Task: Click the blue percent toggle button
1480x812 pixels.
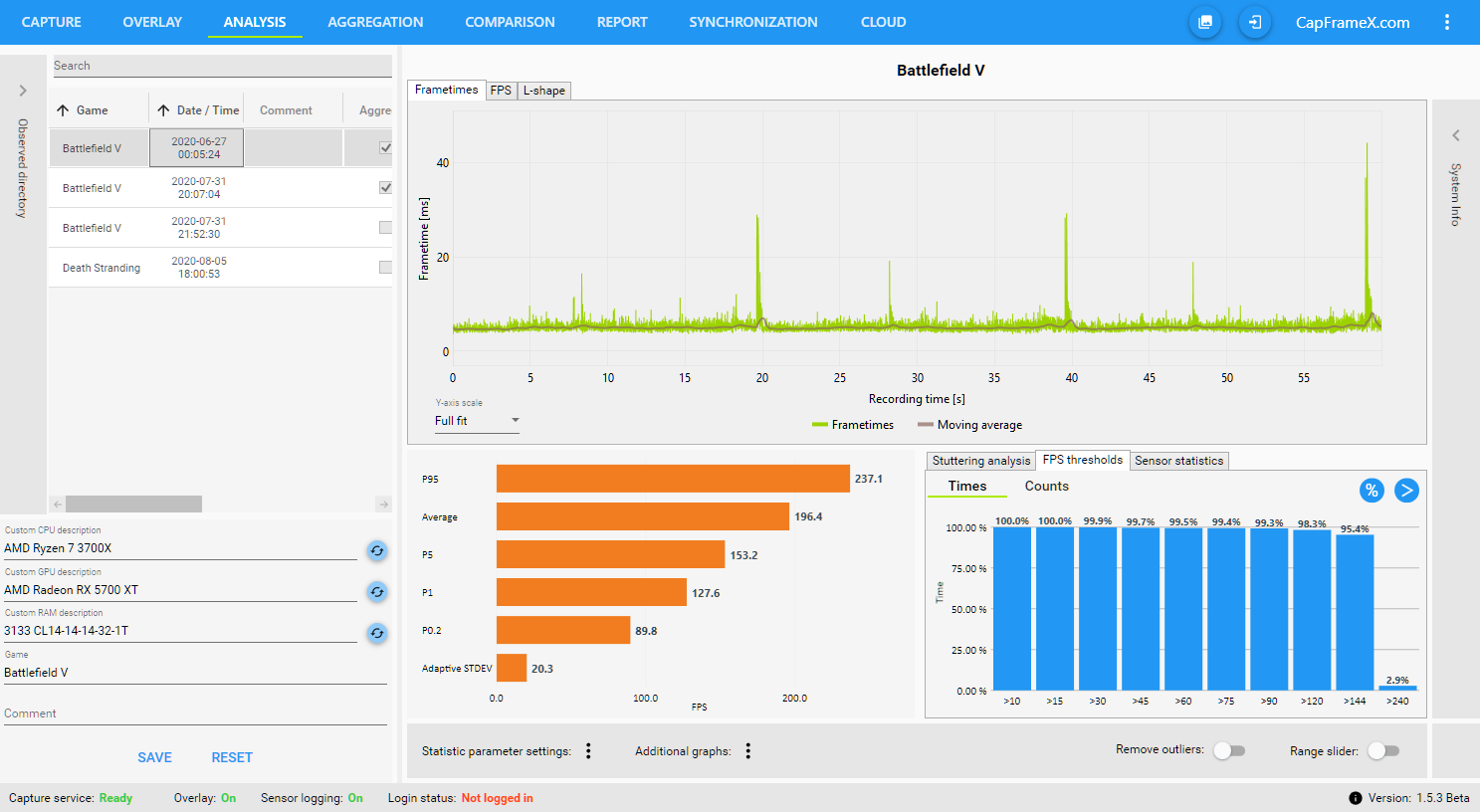Action: click(1372, 490)
